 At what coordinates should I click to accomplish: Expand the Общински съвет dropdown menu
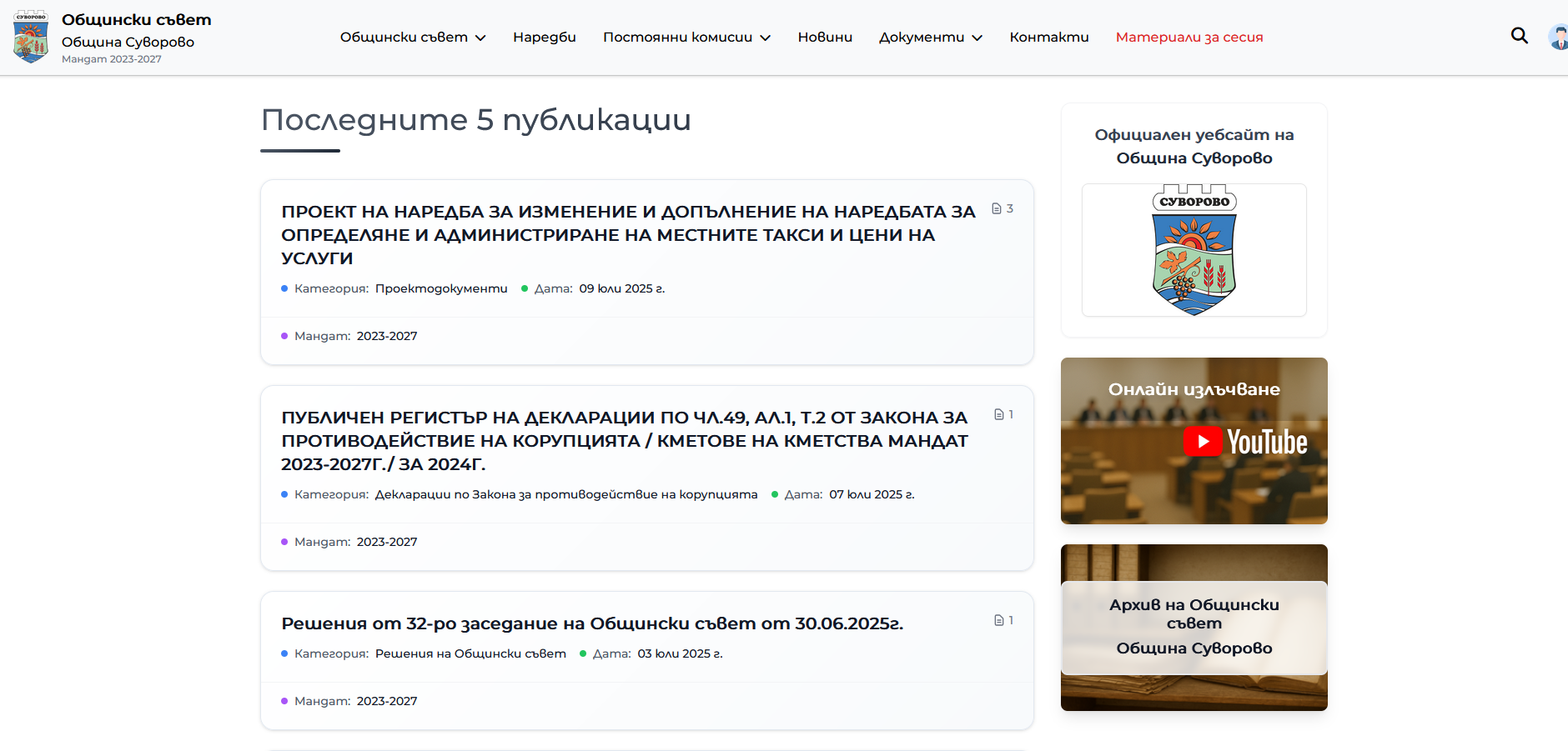[412, 37]
